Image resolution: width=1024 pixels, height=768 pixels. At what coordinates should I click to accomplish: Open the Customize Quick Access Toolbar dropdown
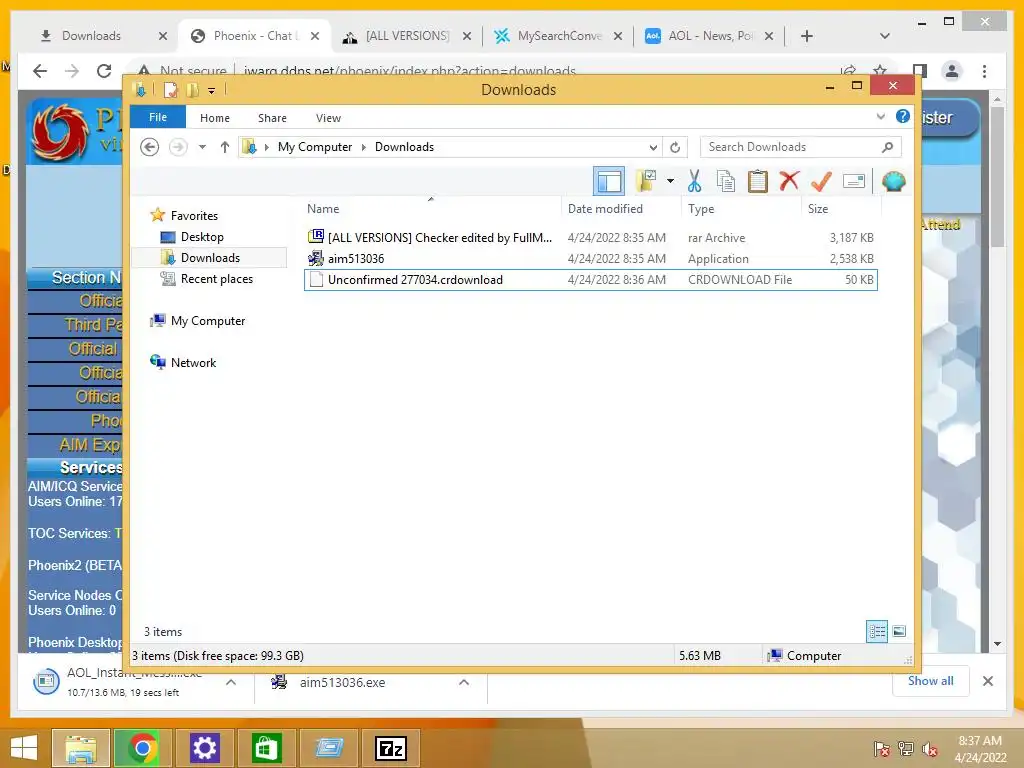212,91
